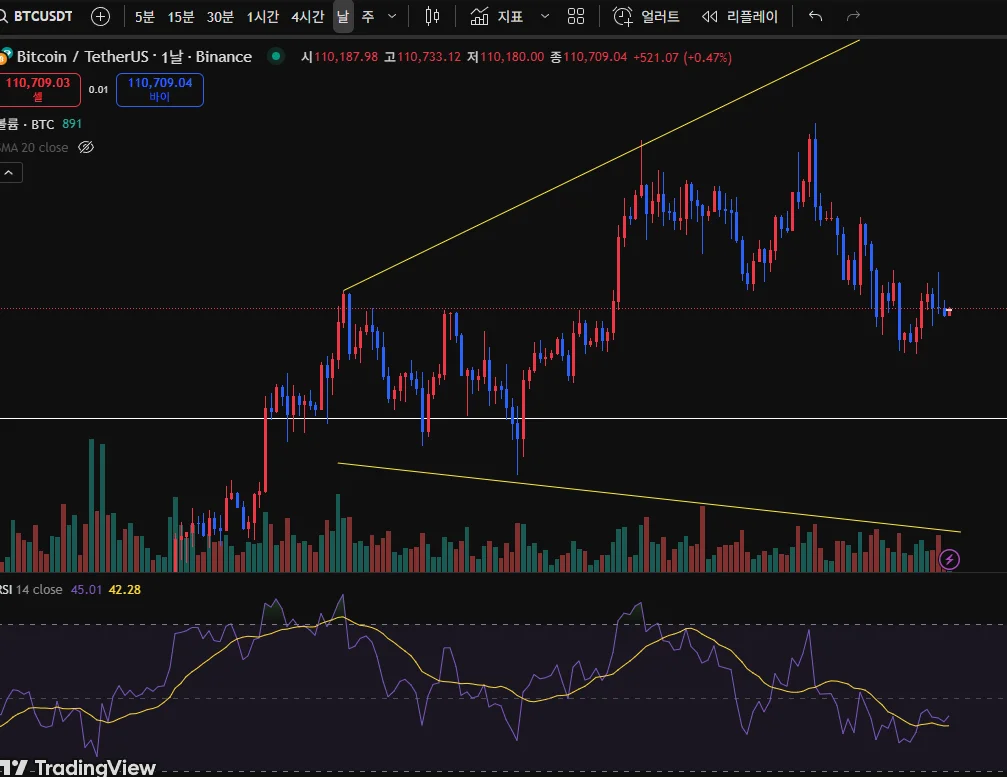Click the undo arrow icon
The width and height of the screenshot is (1007, 777).
[815, 17]
